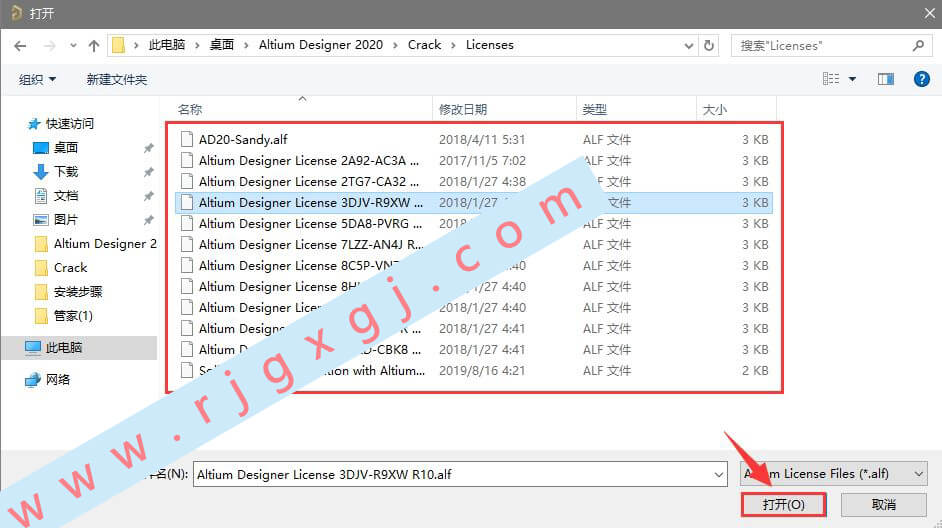942x528 pixels.
Task: Sort by the 名称 column header
Action: pos(190,109)
